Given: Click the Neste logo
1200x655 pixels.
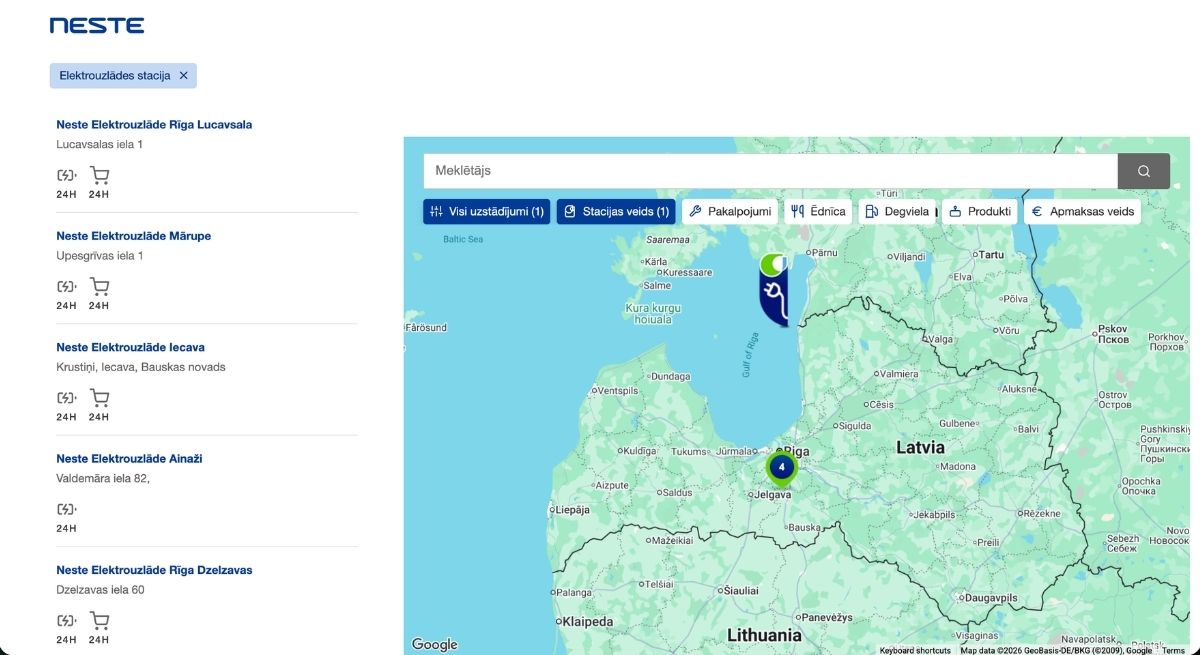Looking at the screenshot, I should tap(97, 25).
